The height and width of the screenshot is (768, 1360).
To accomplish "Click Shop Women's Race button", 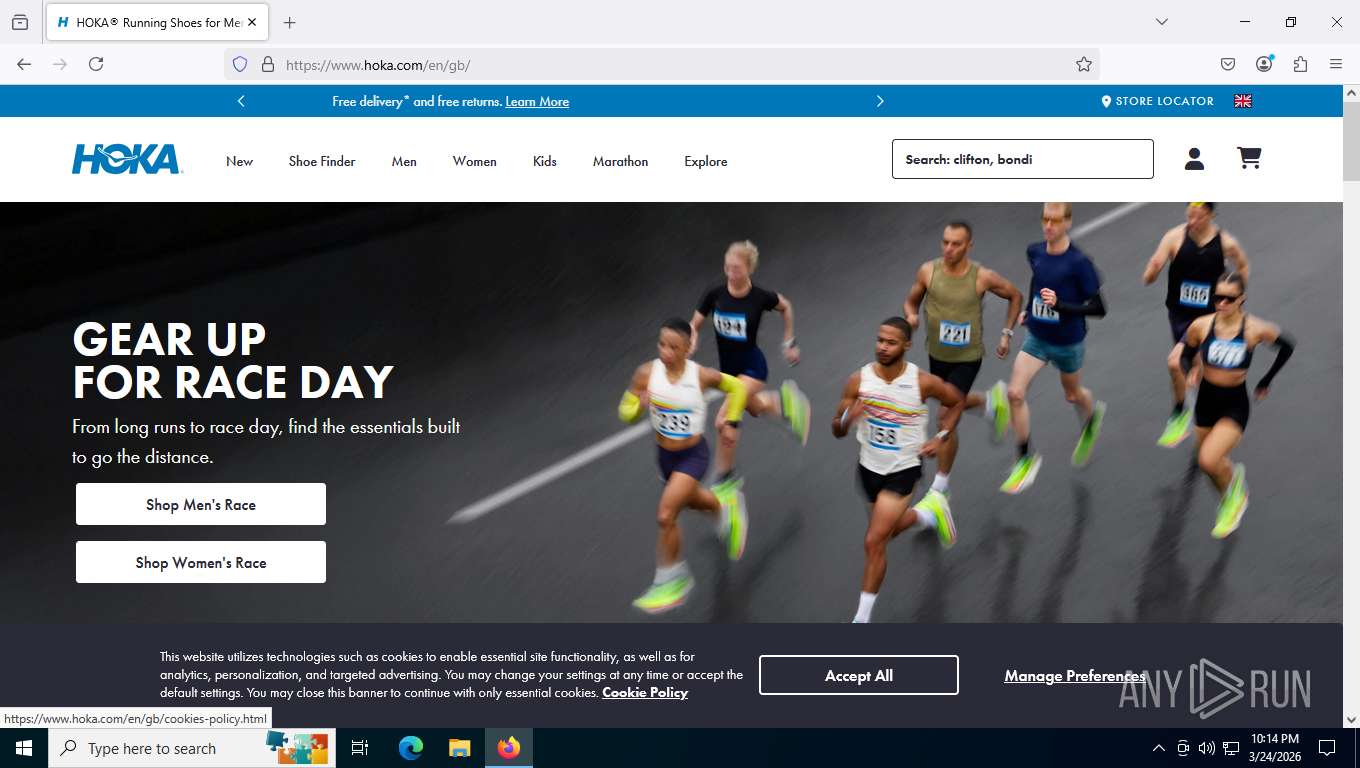I will tap(201, 562).
